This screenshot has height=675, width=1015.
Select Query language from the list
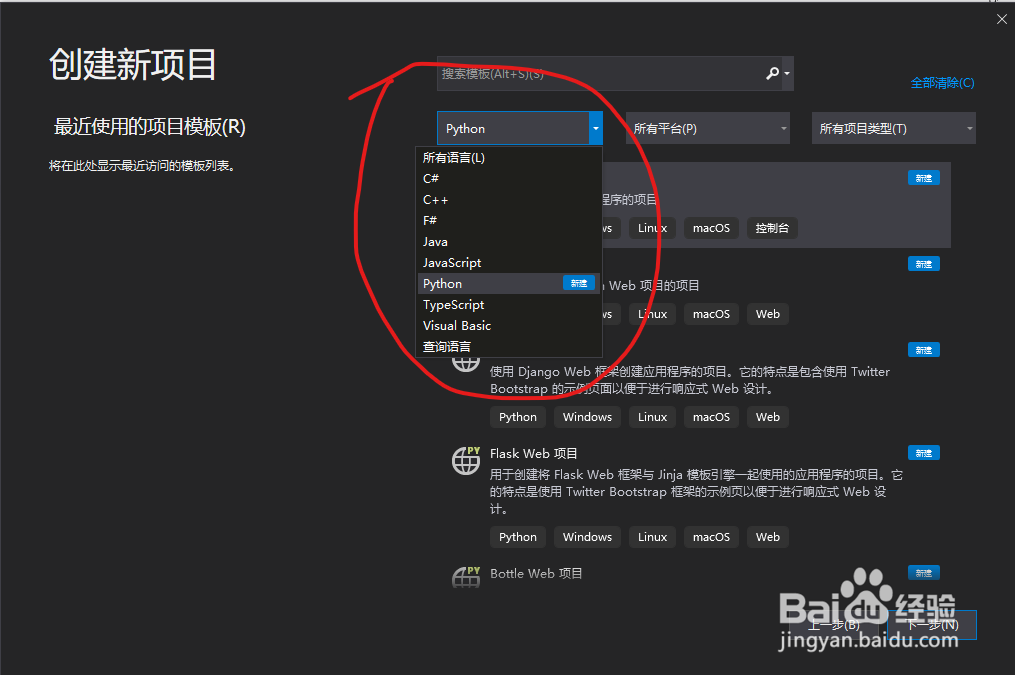509,346
